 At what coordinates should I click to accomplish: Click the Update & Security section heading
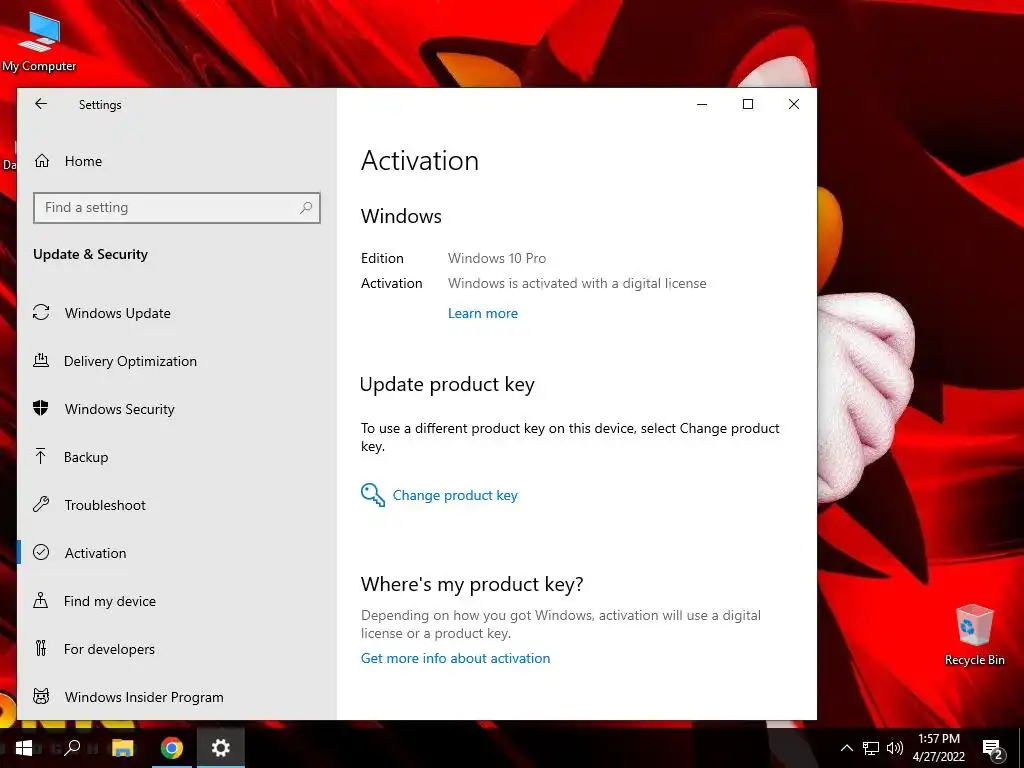(x=91, y=255)
